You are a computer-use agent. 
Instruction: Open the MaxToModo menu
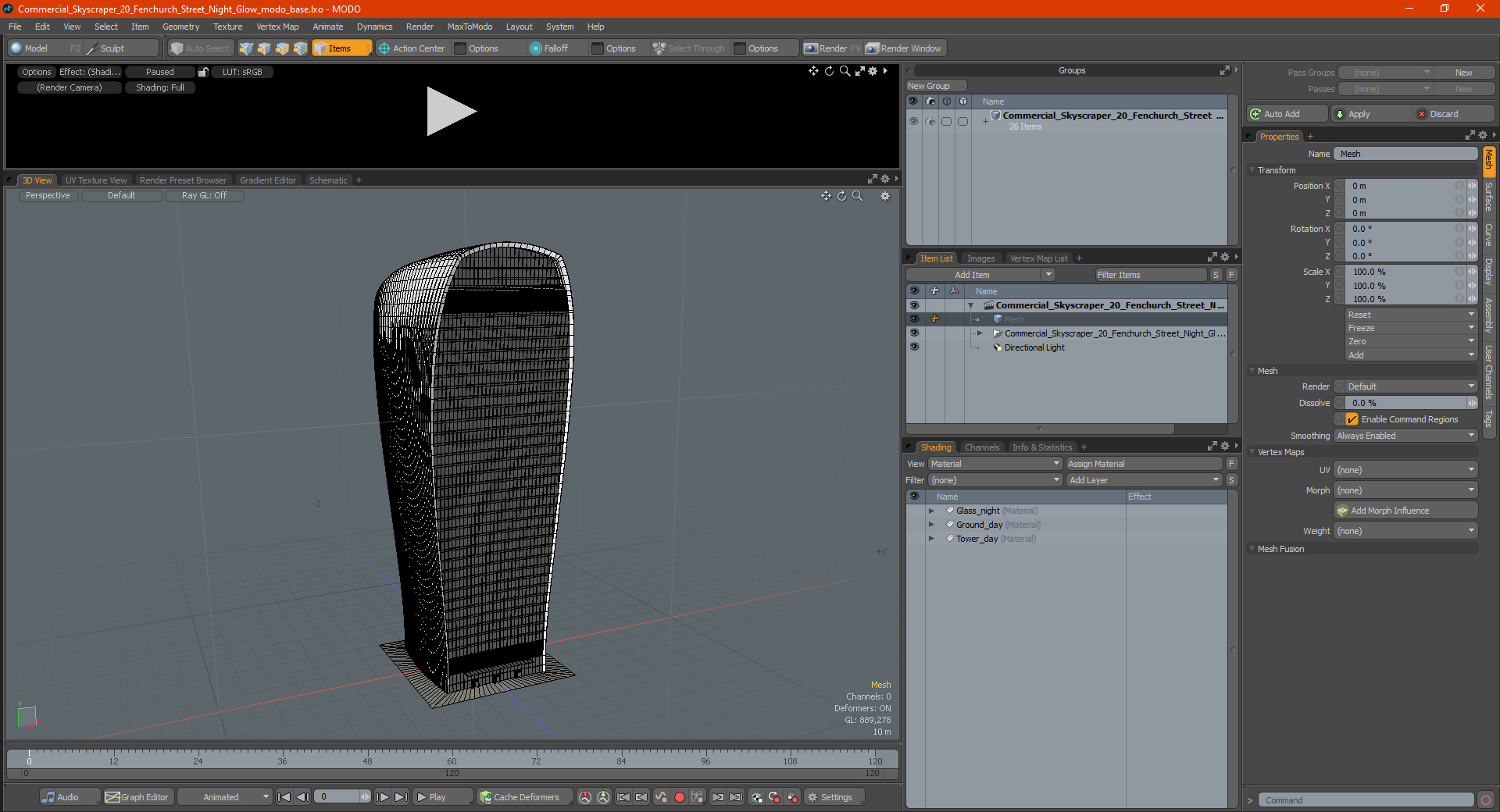470,27
